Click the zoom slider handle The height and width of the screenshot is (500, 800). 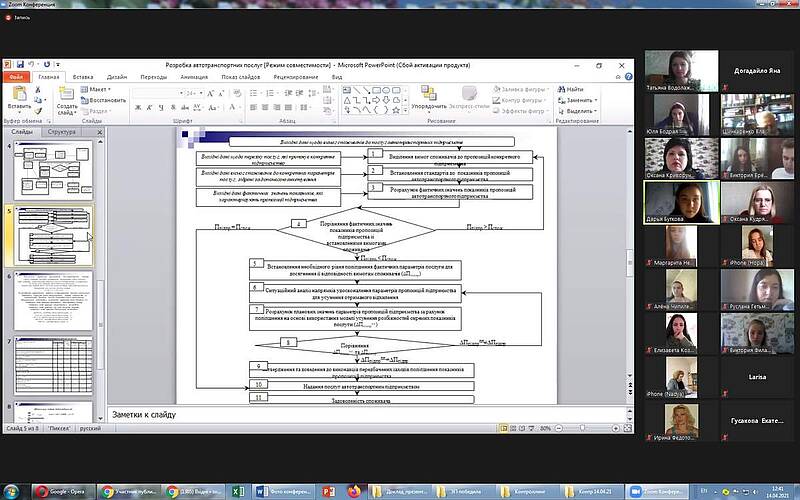(x=582, y=428)
